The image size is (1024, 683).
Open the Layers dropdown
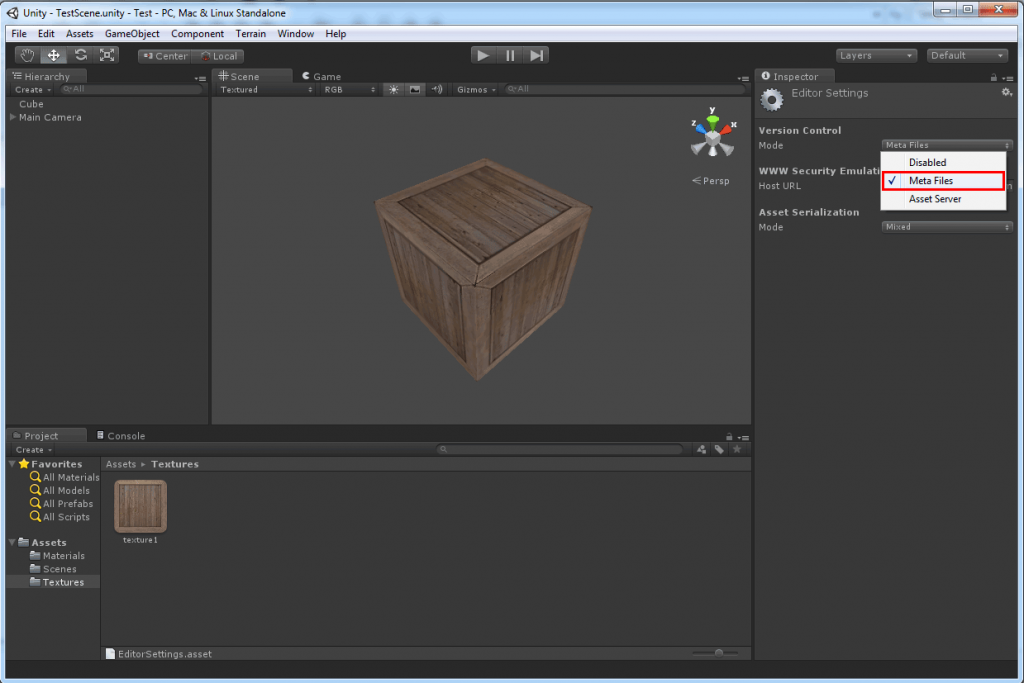(x=876, y=56)
